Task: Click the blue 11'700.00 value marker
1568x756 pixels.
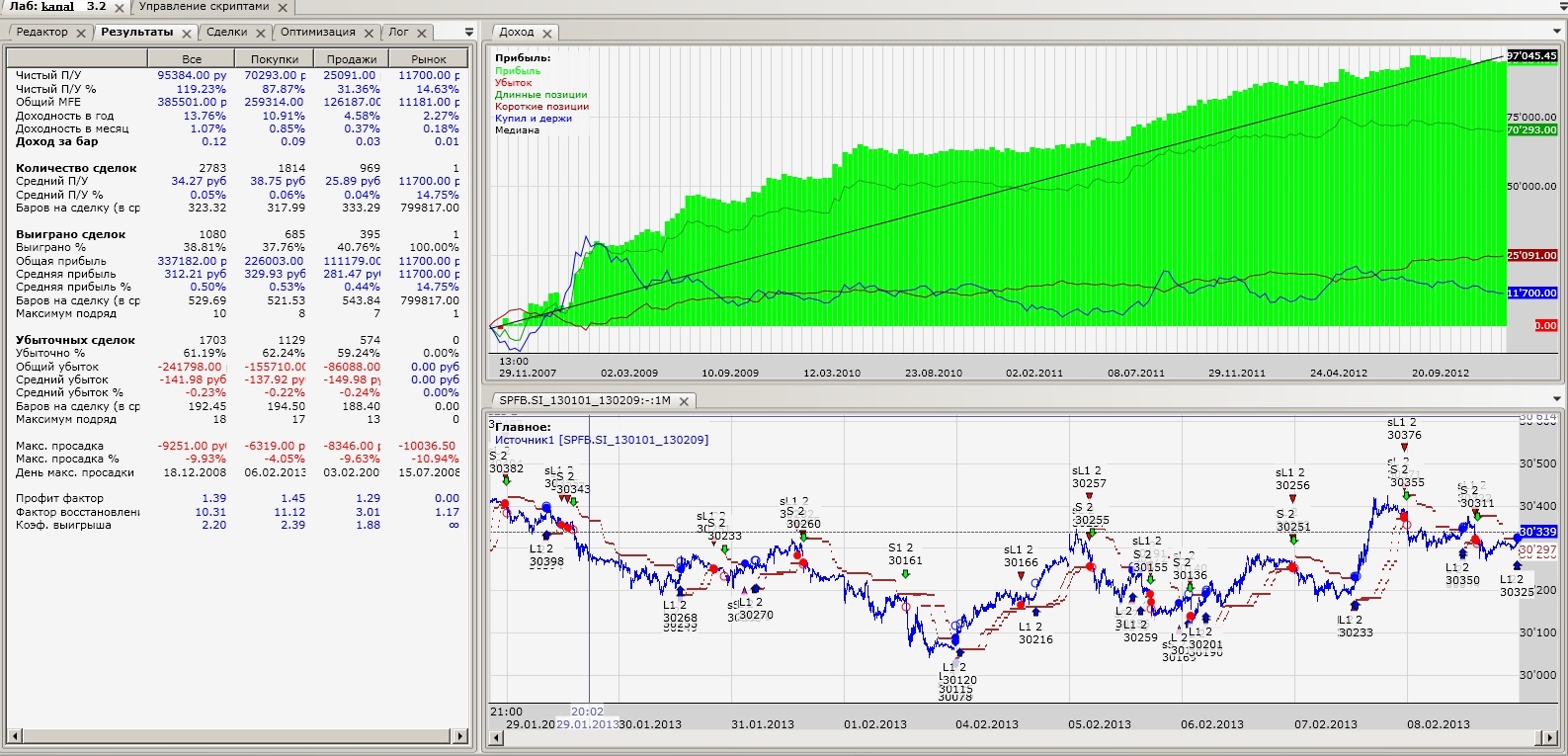Action: [1532, 294]
